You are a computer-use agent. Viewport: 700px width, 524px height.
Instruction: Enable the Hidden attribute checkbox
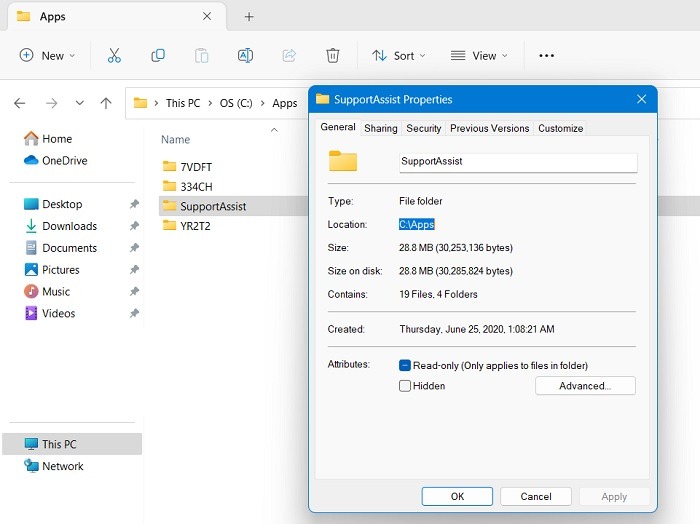tap(405, 386)
